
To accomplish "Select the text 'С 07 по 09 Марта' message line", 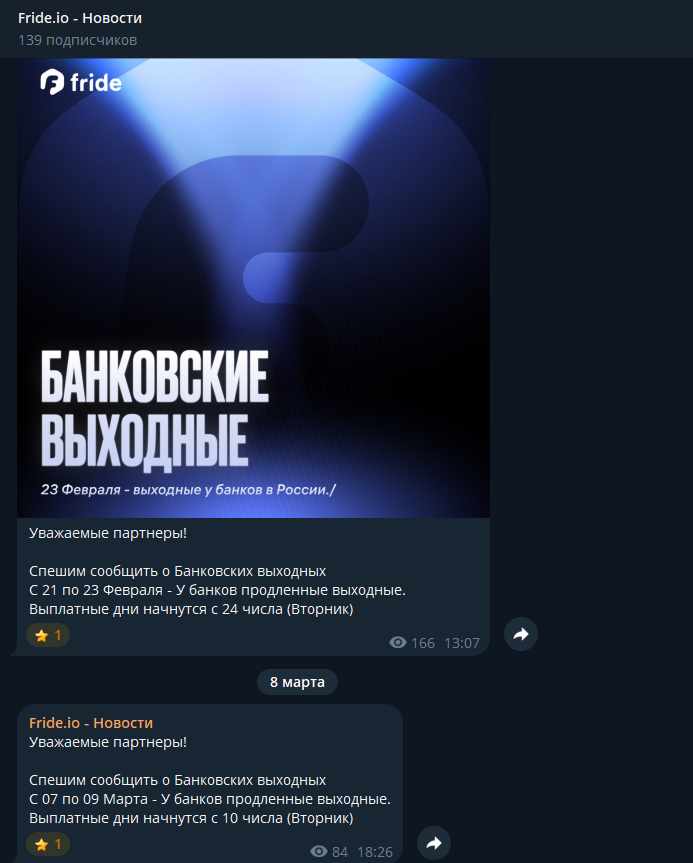I will [89, 799].
